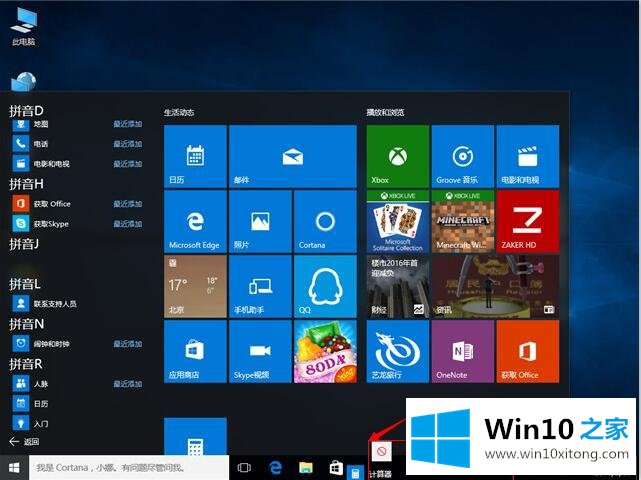641x480 pixels.
Task: Click 返回 back in app list
Action: [25, 442]
